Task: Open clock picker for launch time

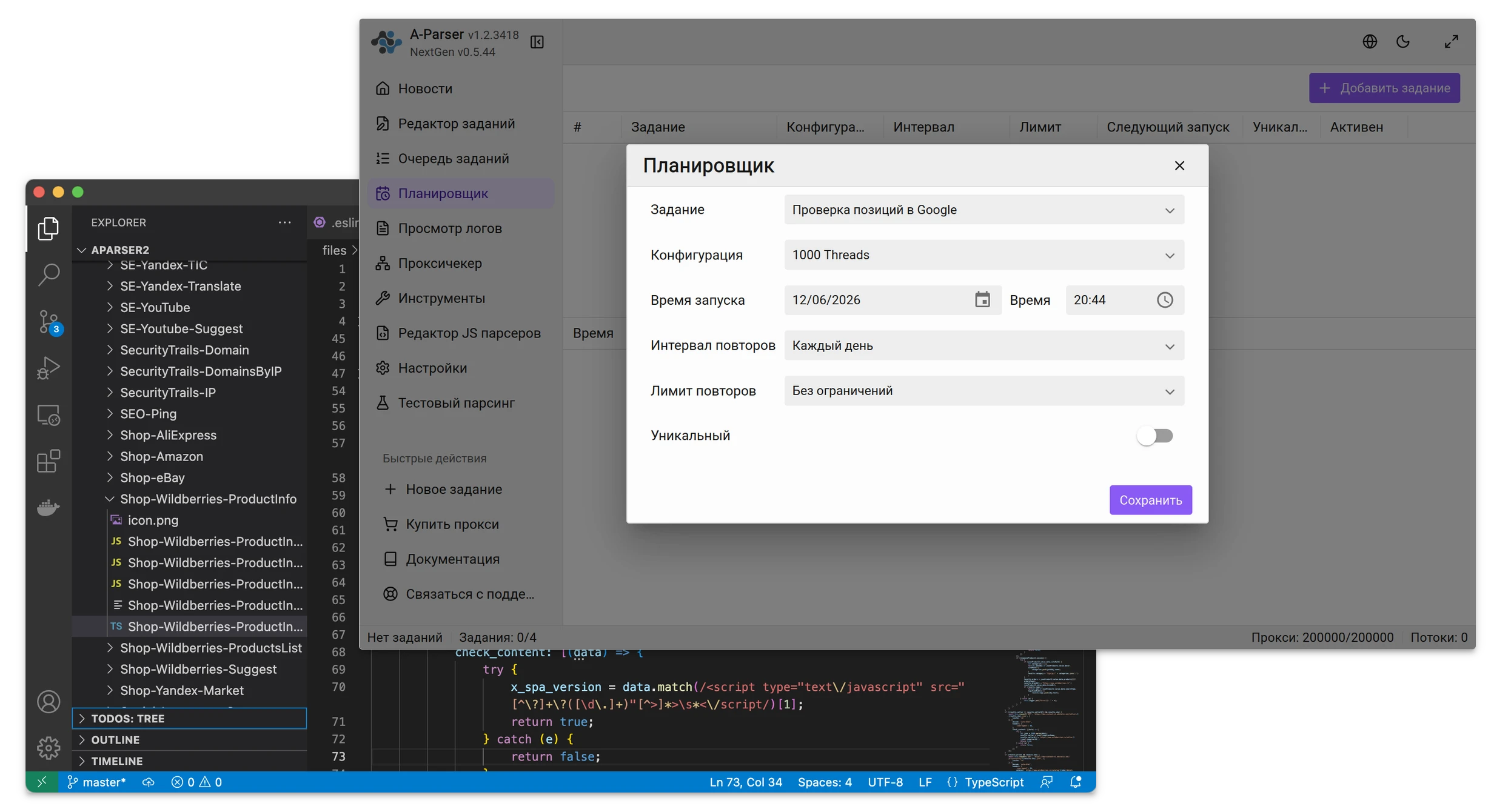Action: (x=1165, y=300)
